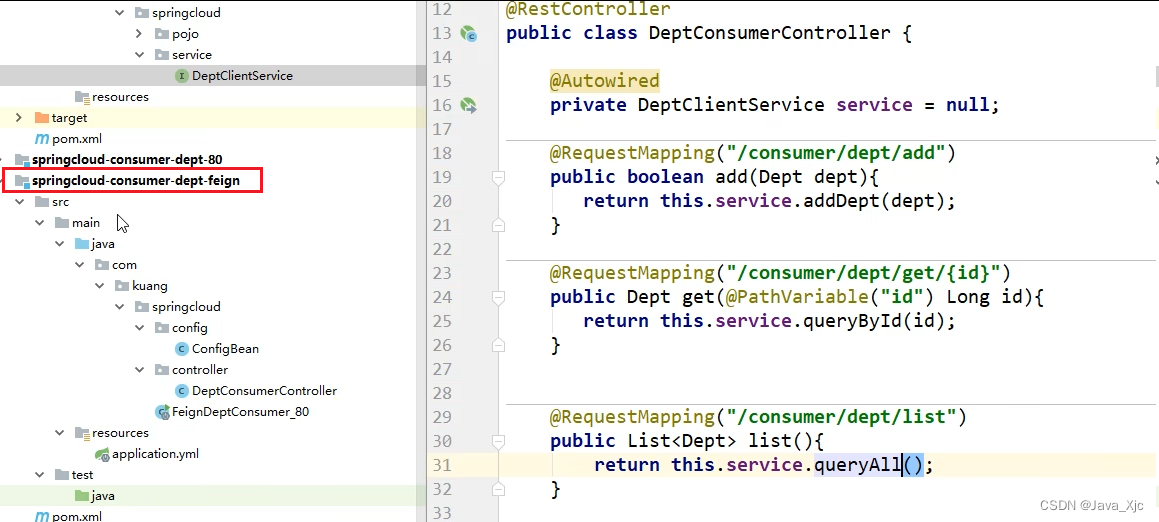Click Maven icon of bottom pom.xml
Screen dimensions: 1159x522
click(x=41, y=516)
